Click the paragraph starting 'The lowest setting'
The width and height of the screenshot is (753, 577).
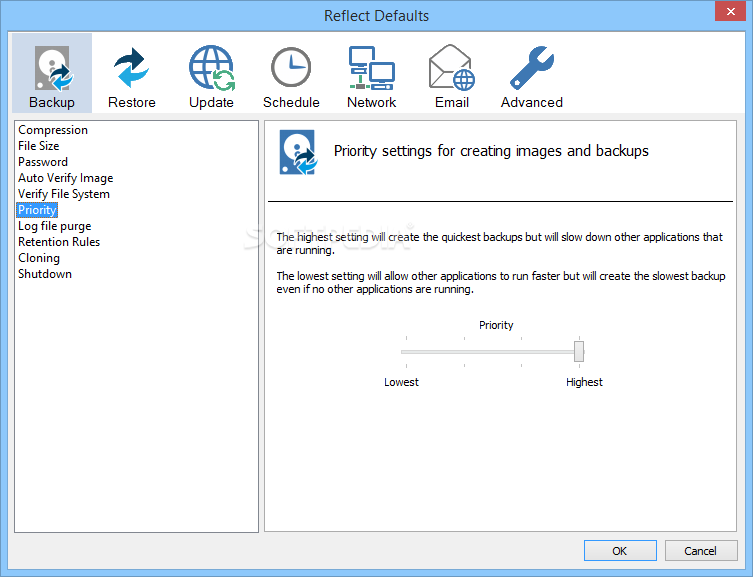click(501, 282)
